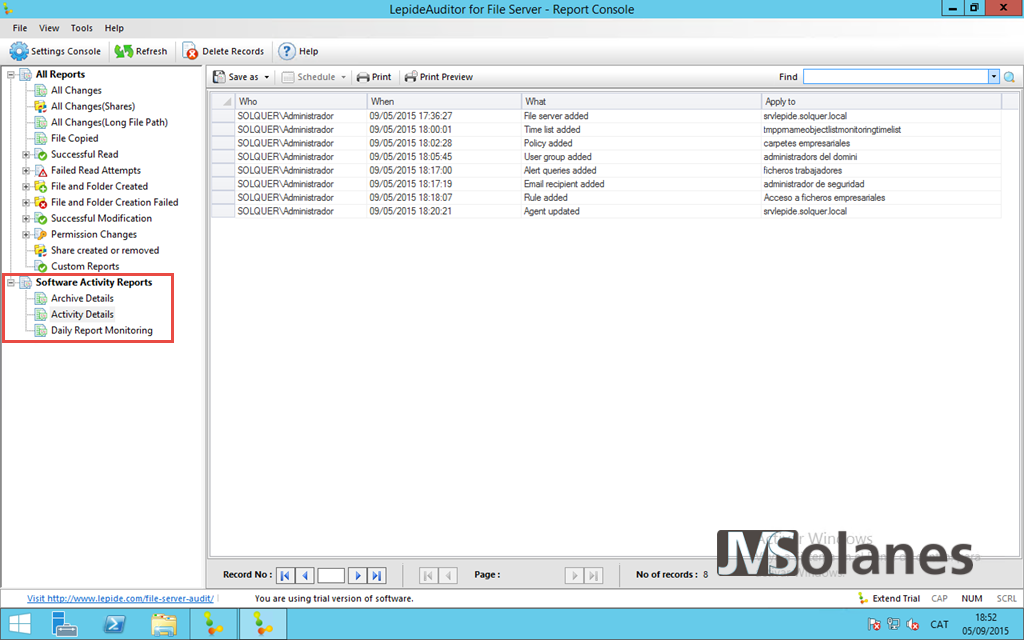Click the Print printer icon
Screen dimensions: 1024x640
point(363,77)
